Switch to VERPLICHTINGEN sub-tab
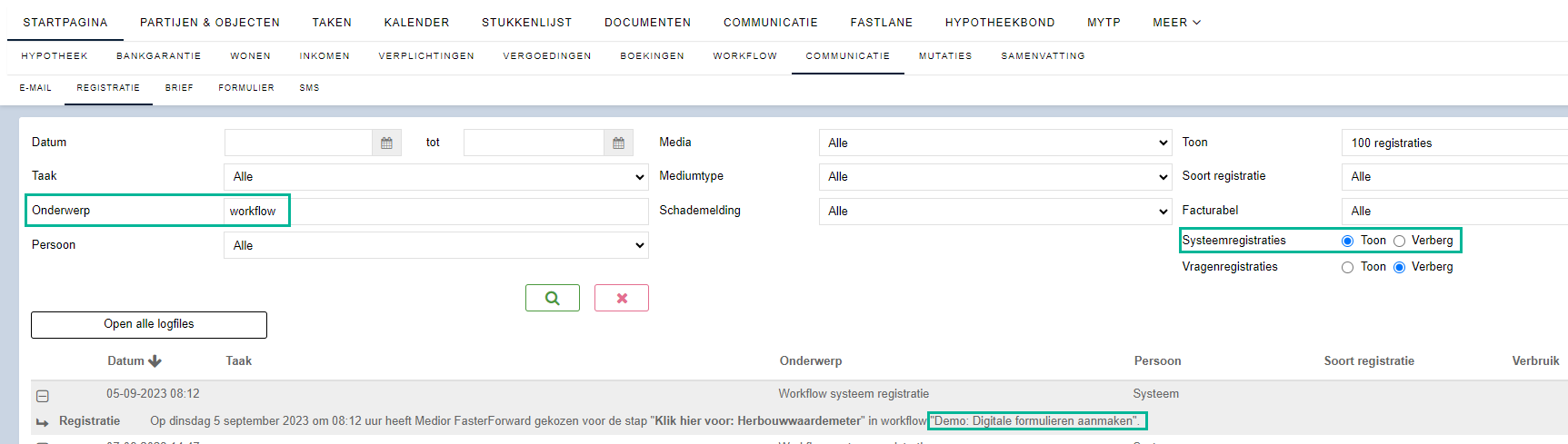This screenshot has height=444, width=1568. point(426,56)
